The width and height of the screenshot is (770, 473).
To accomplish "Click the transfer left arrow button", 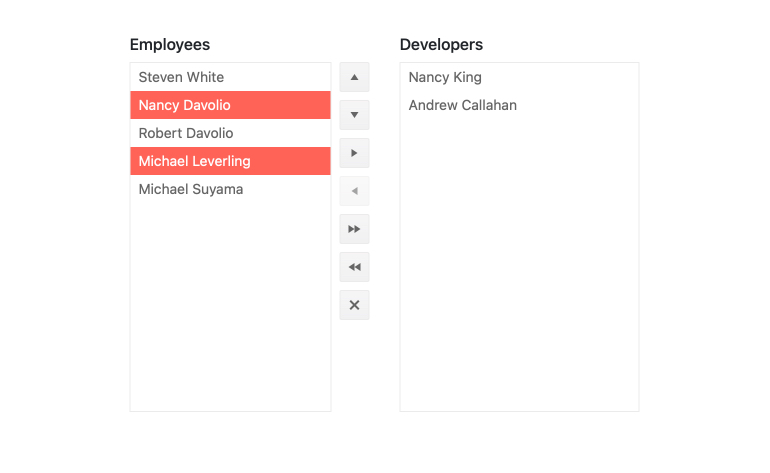I will coord(354,191).
